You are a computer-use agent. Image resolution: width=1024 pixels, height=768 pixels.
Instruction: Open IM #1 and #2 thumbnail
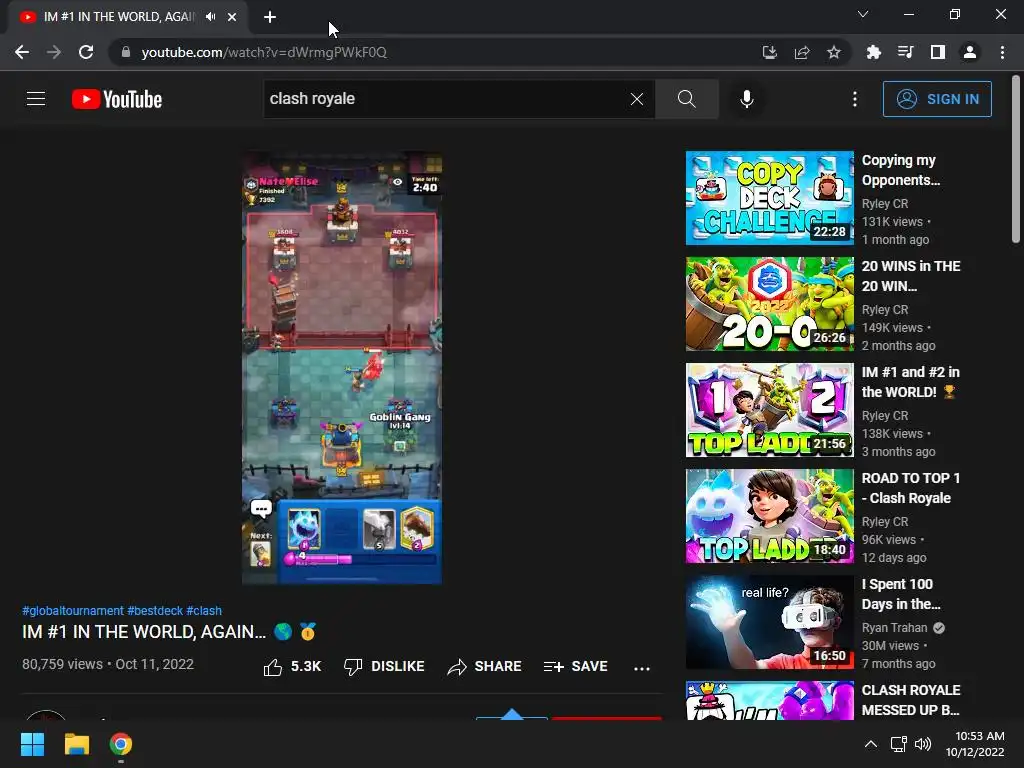(x=769, y=409)
